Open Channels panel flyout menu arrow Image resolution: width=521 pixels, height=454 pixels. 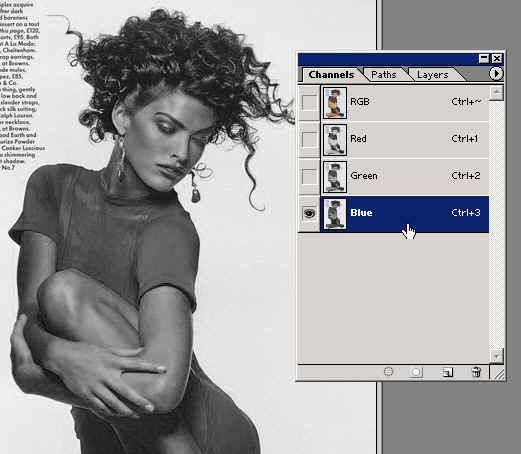point(496,74)
